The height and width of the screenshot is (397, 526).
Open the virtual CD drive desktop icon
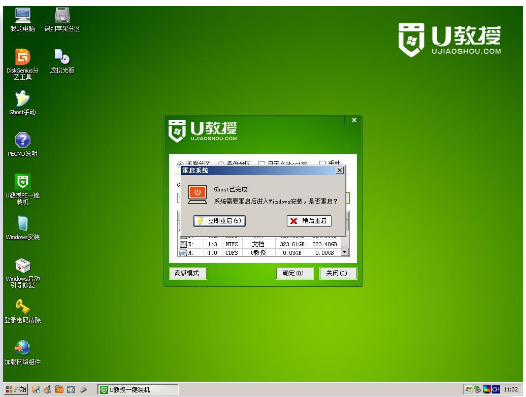coord(62,61)
